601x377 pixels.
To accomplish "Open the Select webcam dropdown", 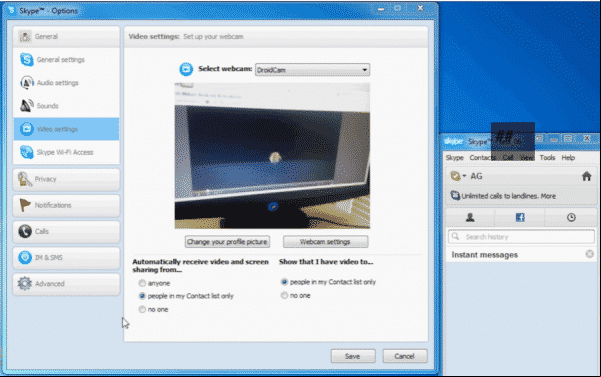I will click(x=312, y=70).
